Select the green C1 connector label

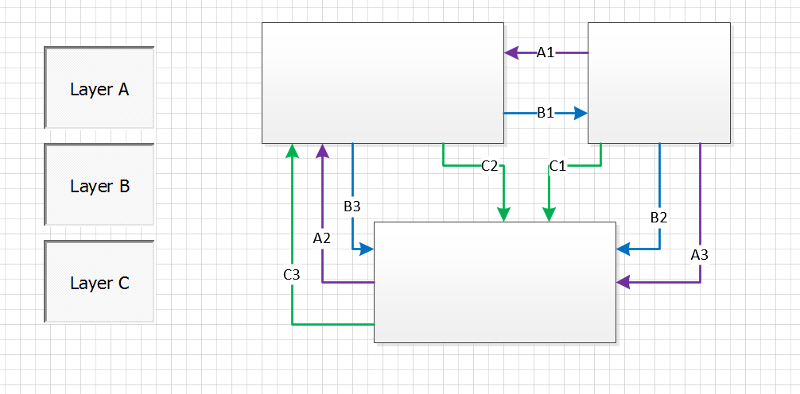click(x=558, y=166)
